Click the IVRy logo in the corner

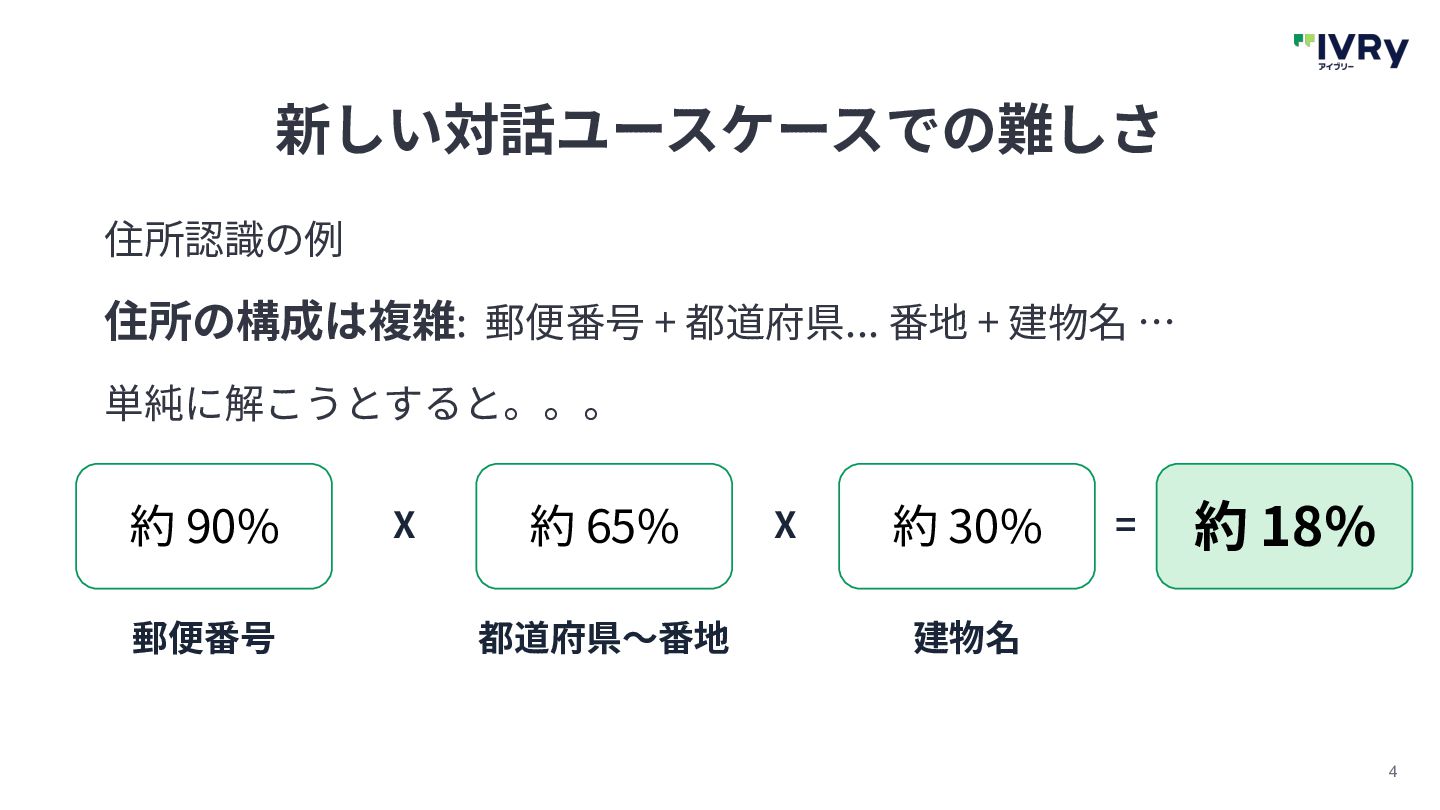(x=1350, y=50)
